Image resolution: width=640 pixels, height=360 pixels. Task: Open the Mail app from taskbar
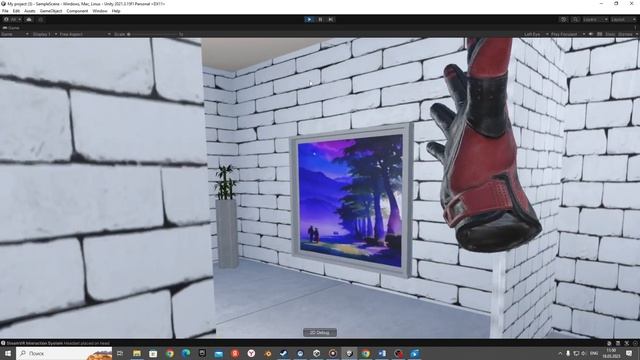coord(218,353)
